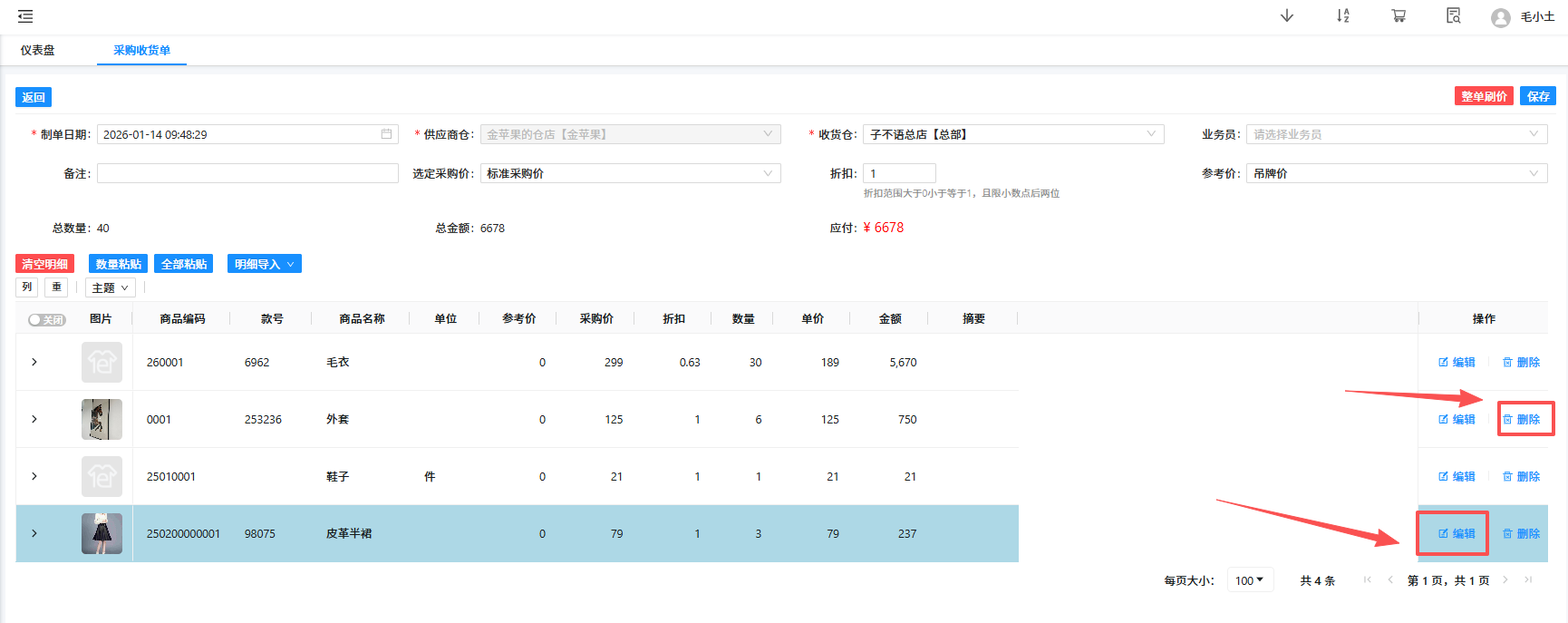
Task: Expand the 0001 外套 row
Action: coord(34,419)
